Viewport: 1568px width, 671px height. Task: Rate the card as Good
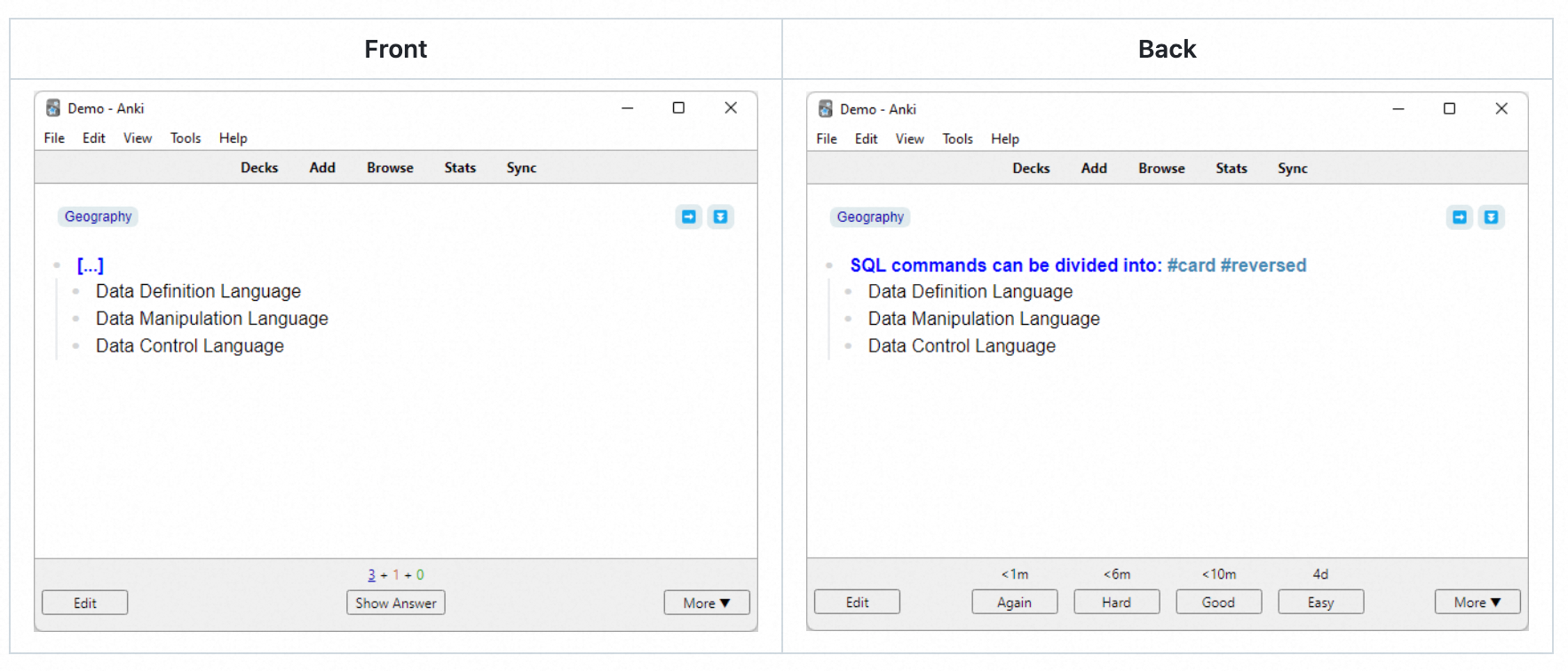pos(1218,602)
